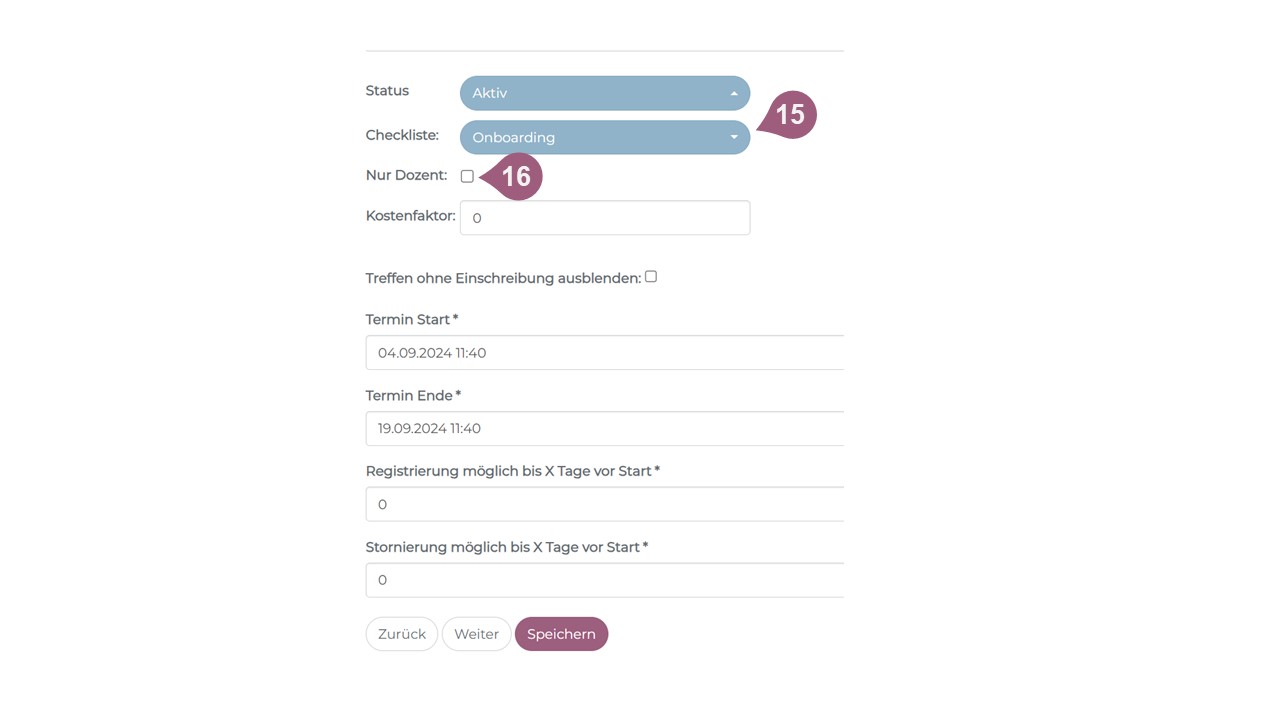Click the Treffen ohne Einschreibung ausblenden label

tap(503, 278)
